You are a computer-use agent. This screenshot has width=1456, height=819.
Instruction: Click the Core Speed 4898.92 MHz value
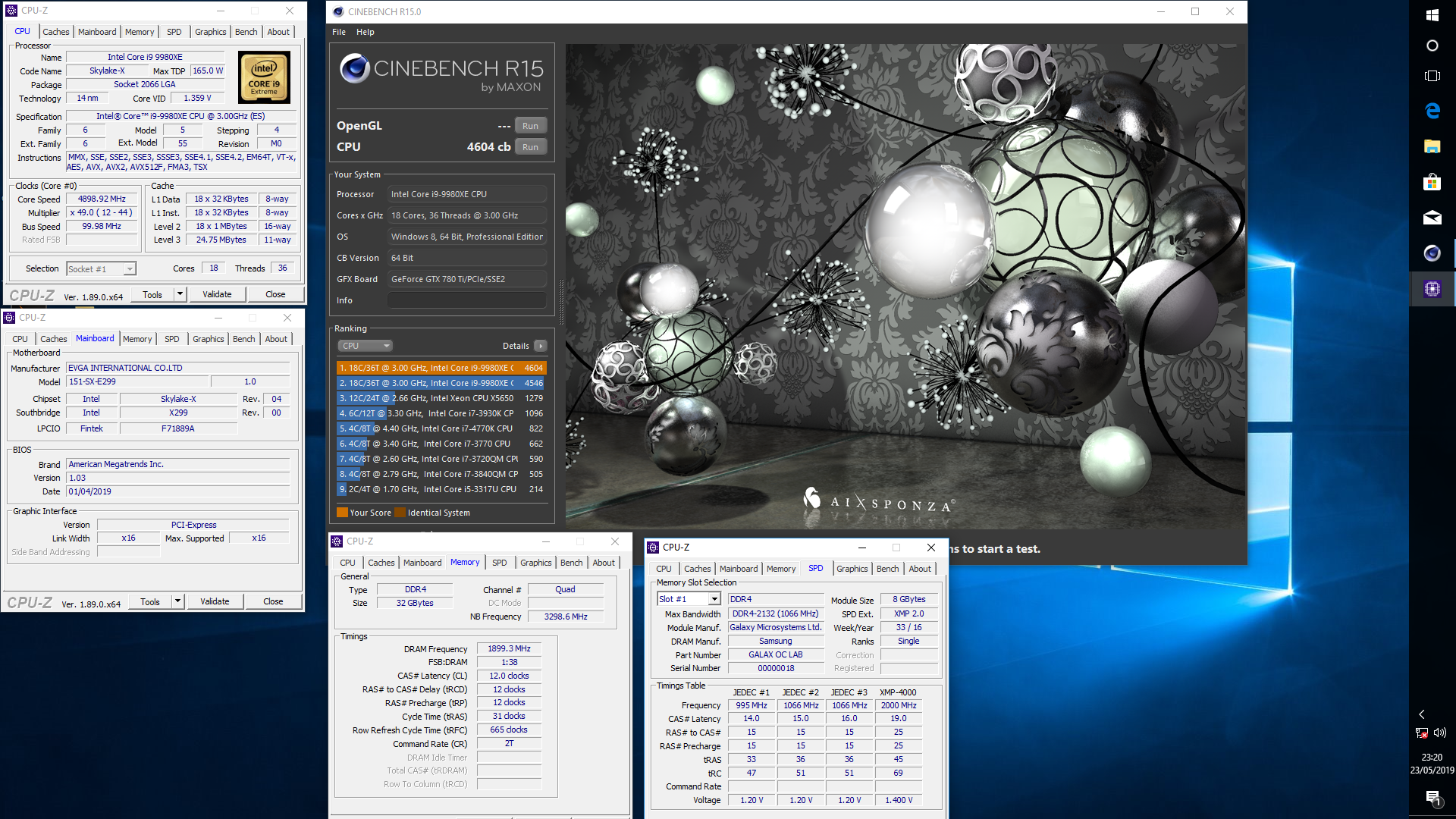(102, 199)
